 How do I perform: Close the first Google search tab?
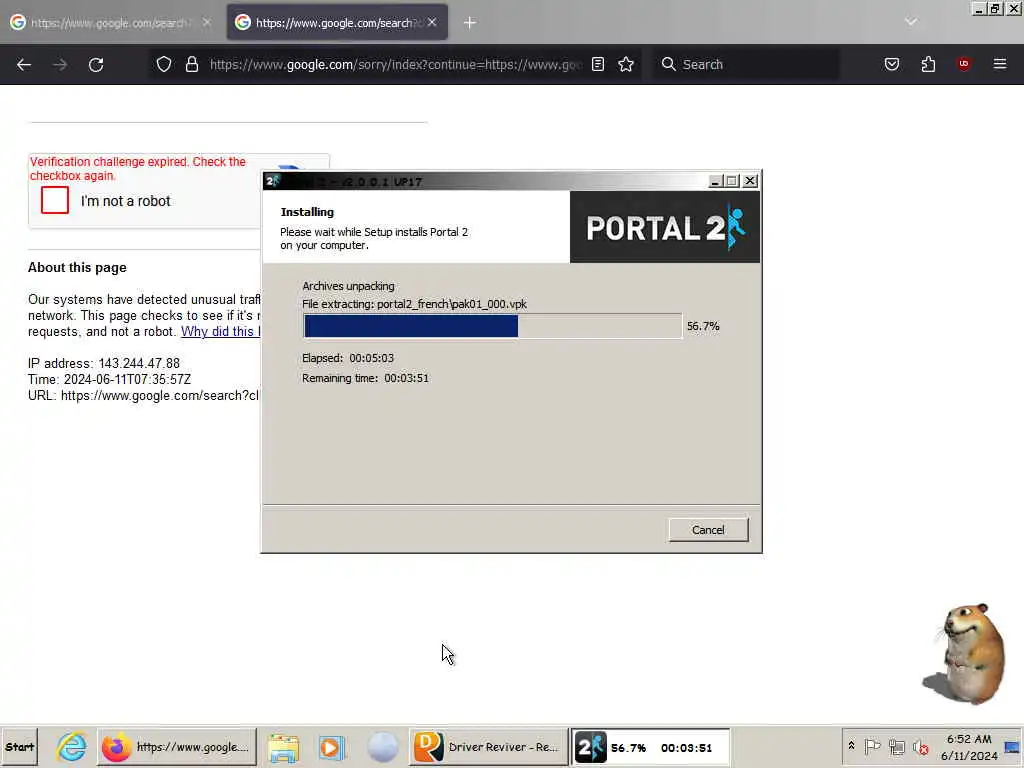point(206,22)
